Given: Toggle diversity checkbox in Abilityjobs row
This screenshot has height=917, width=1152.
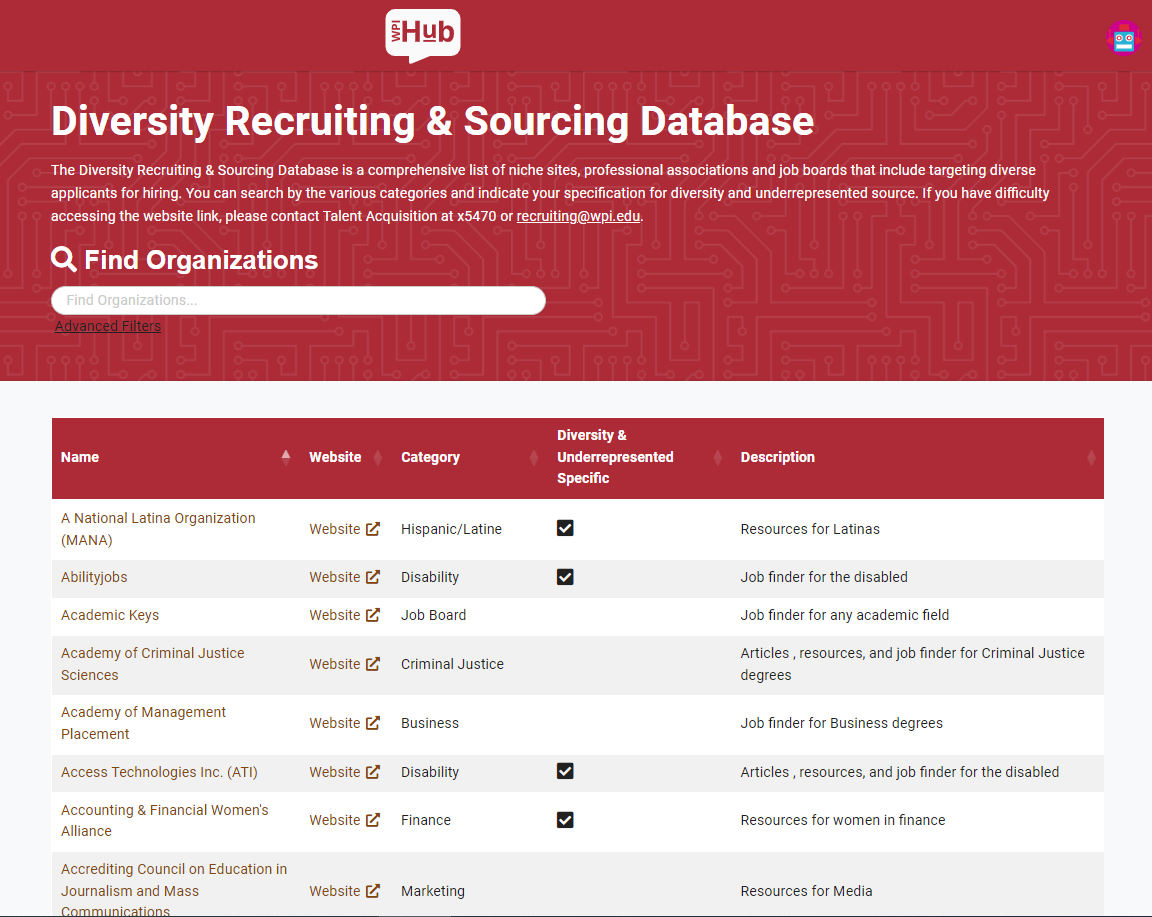Looking at the screenshot, I should click(x=565, y=577).
